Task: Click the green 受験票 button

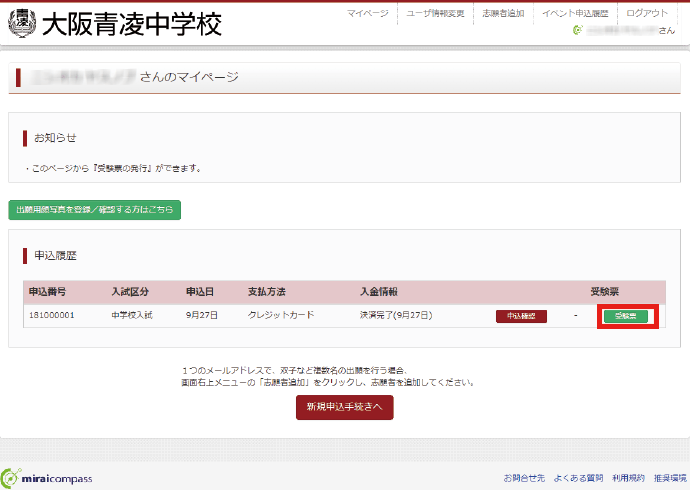Action: pos(625,316)
